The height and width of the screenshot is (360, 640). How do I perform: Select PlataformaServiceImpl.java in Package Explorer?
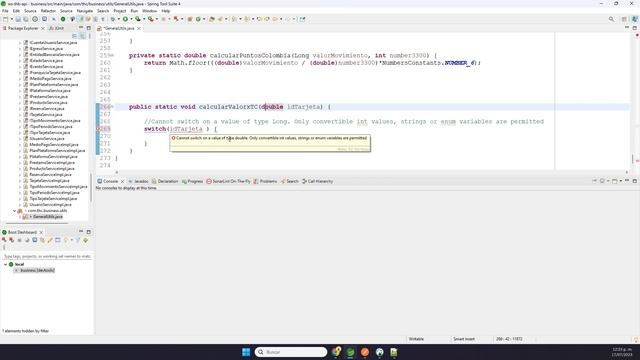[53, 156]
